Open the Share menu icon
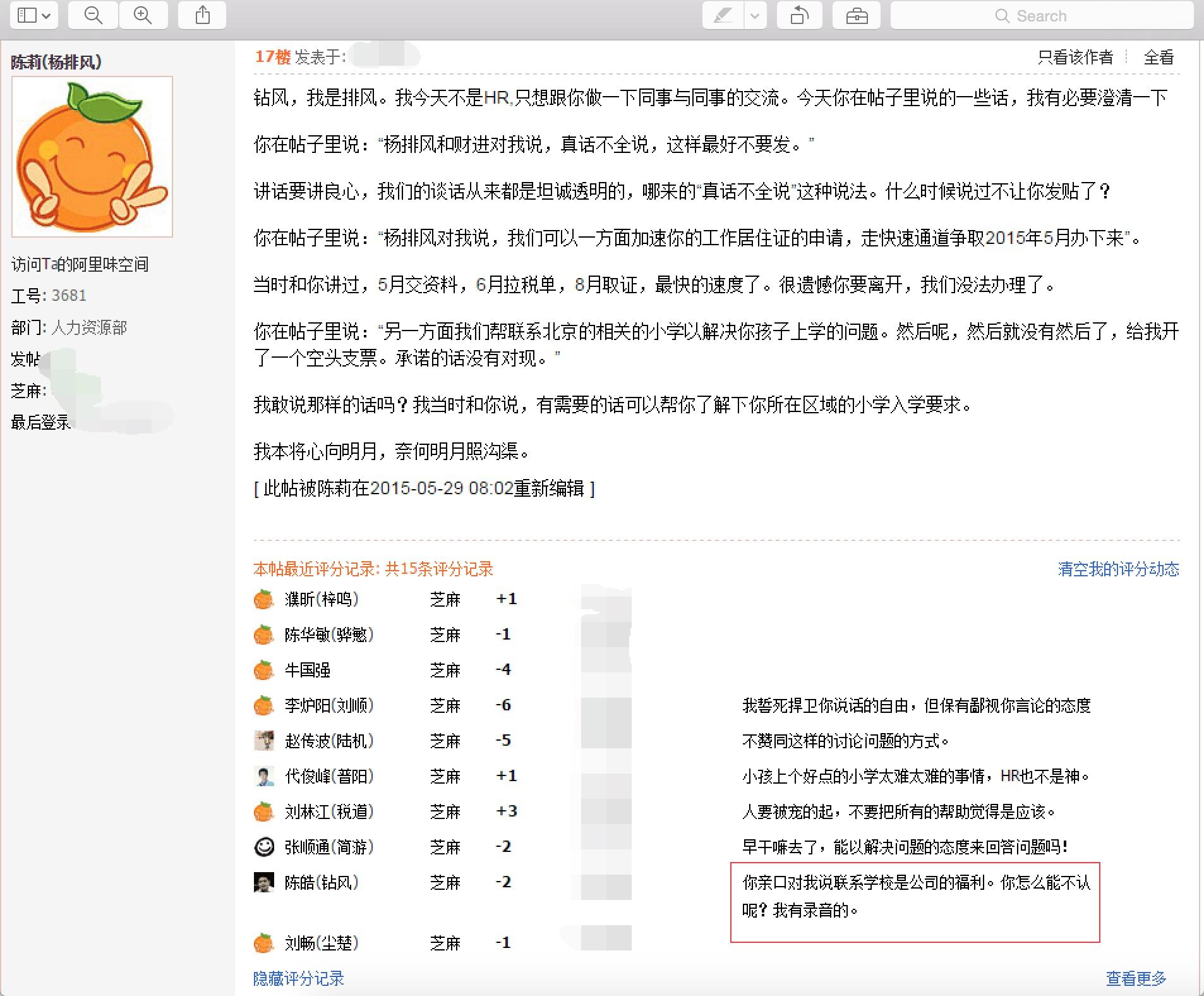 point(202,15)
